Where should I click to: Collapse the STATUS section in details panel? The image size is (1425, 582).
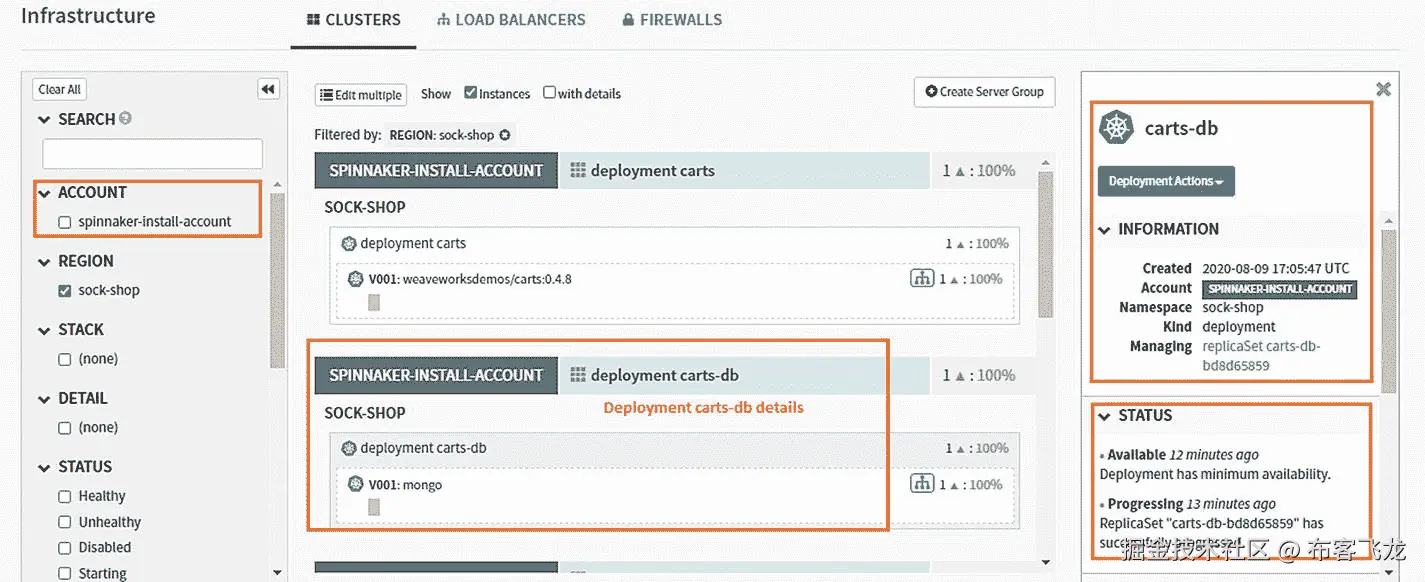pos(1105,416)
